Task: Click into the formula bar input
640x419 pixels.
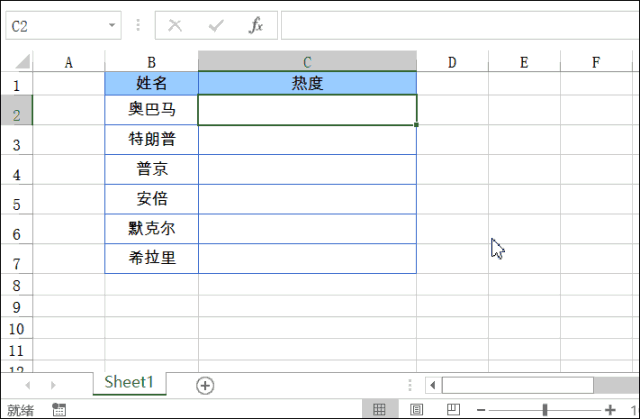Action: (460, 25)
